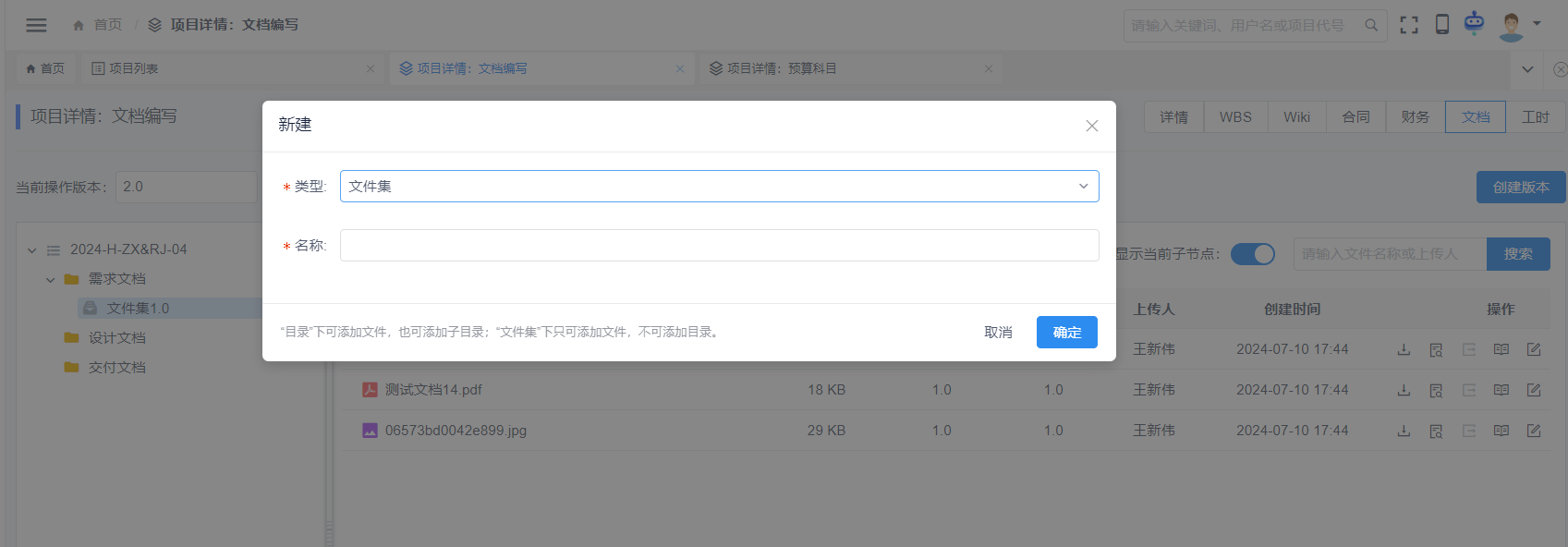This screenshot has width=1568, height=547.
Task: Click the 首页 breadcrumb link
Action: point(108,25)
